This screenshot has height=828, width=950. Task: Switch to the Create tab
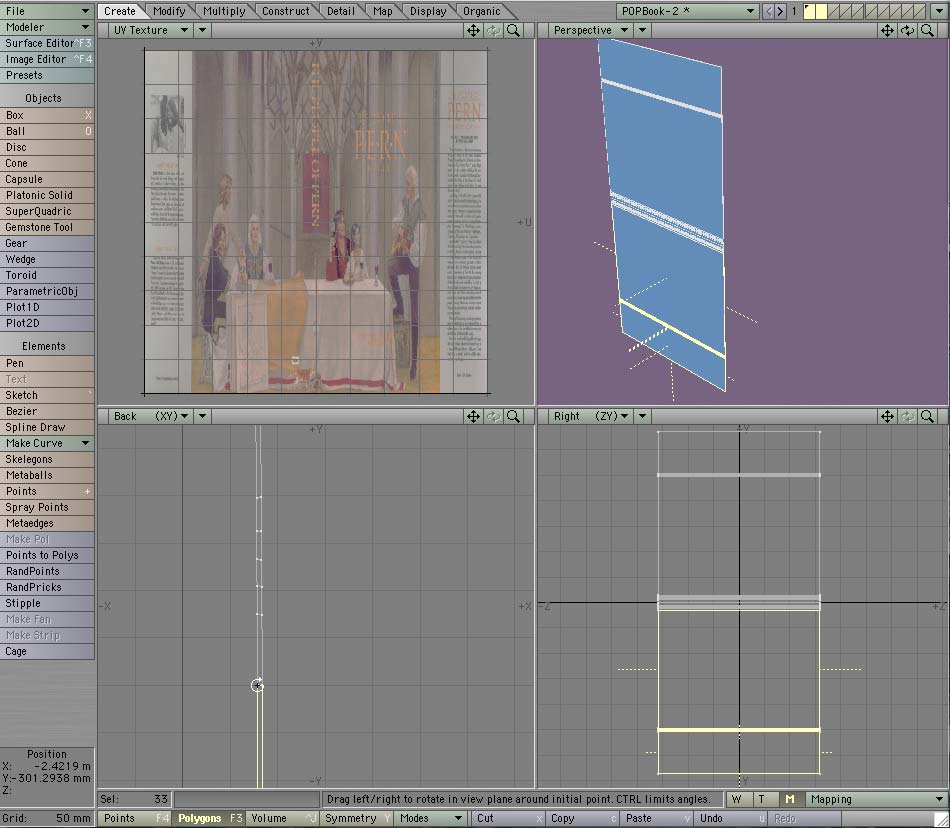pos(120,11)
